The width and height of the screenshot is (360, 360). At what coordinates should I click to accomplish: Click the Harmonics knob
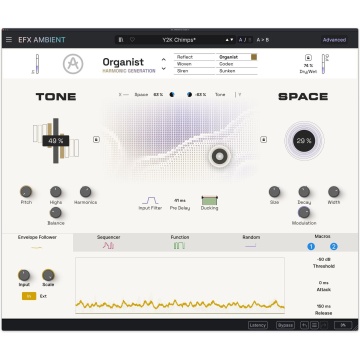point(85,192)
